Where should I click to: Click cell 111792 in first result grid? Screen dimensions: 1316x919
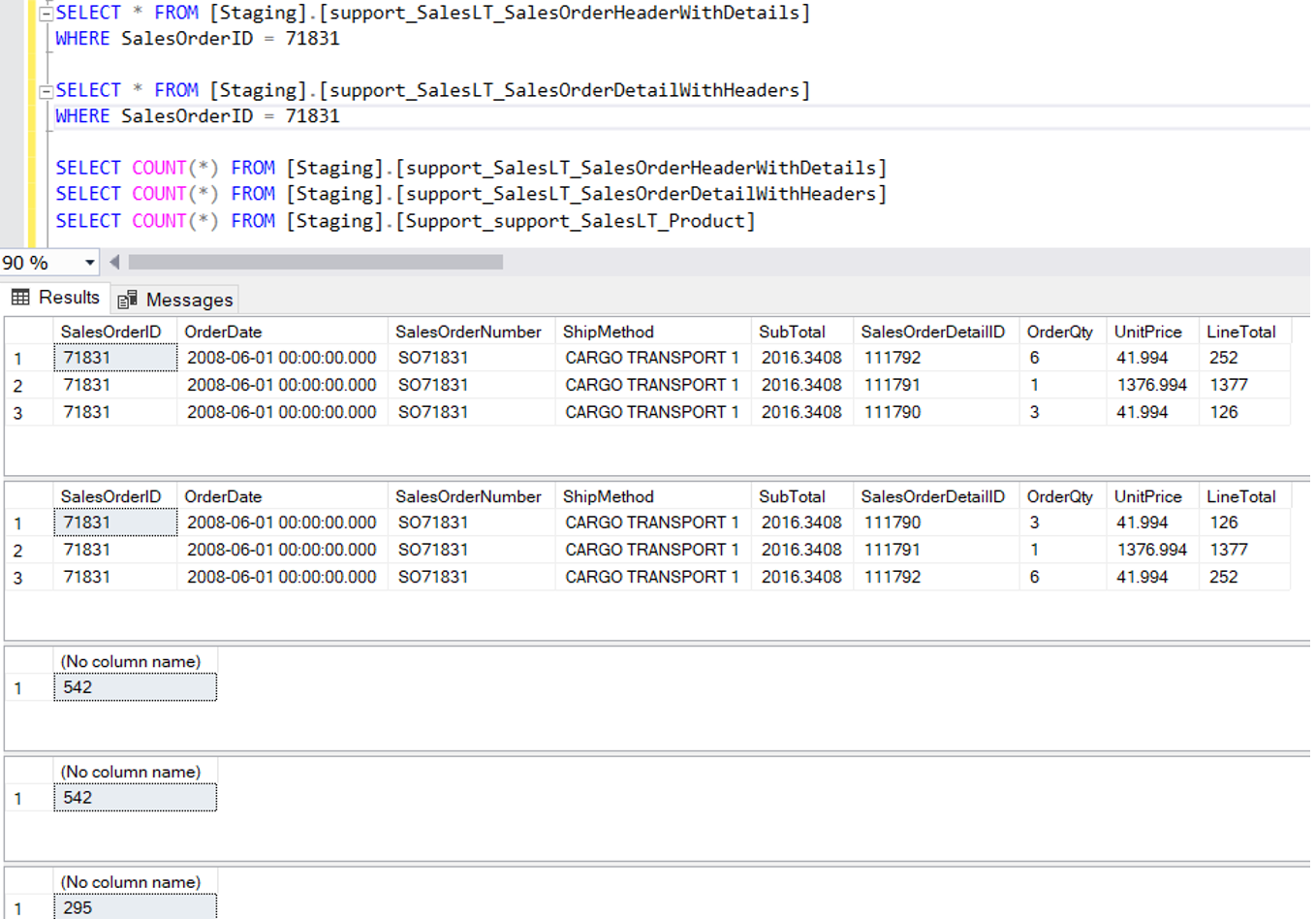(x=935, y=358)
